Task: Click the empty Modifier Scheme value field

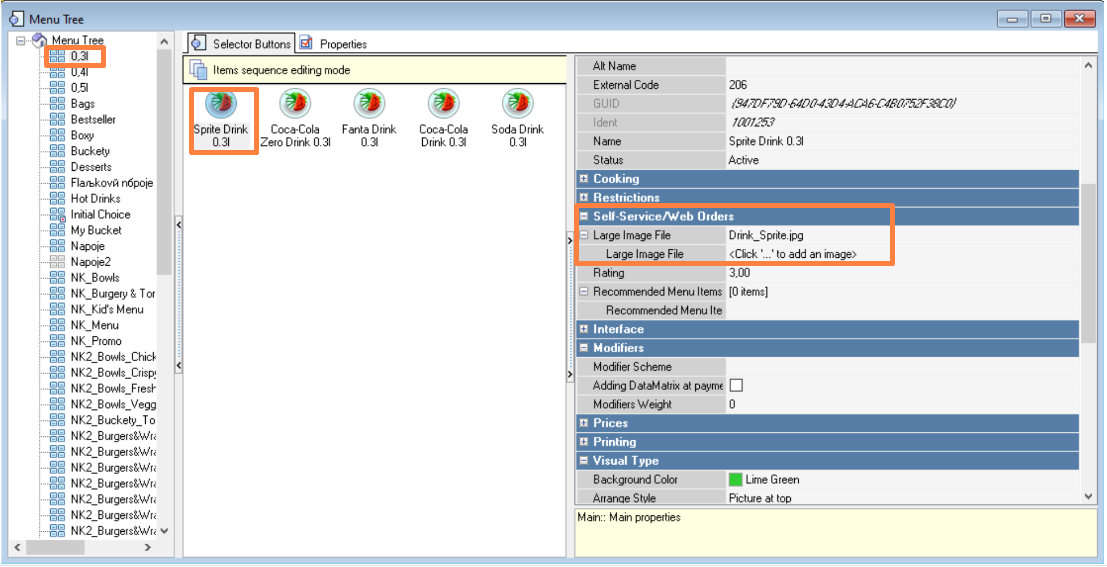Action: click(x=902, y=366)
